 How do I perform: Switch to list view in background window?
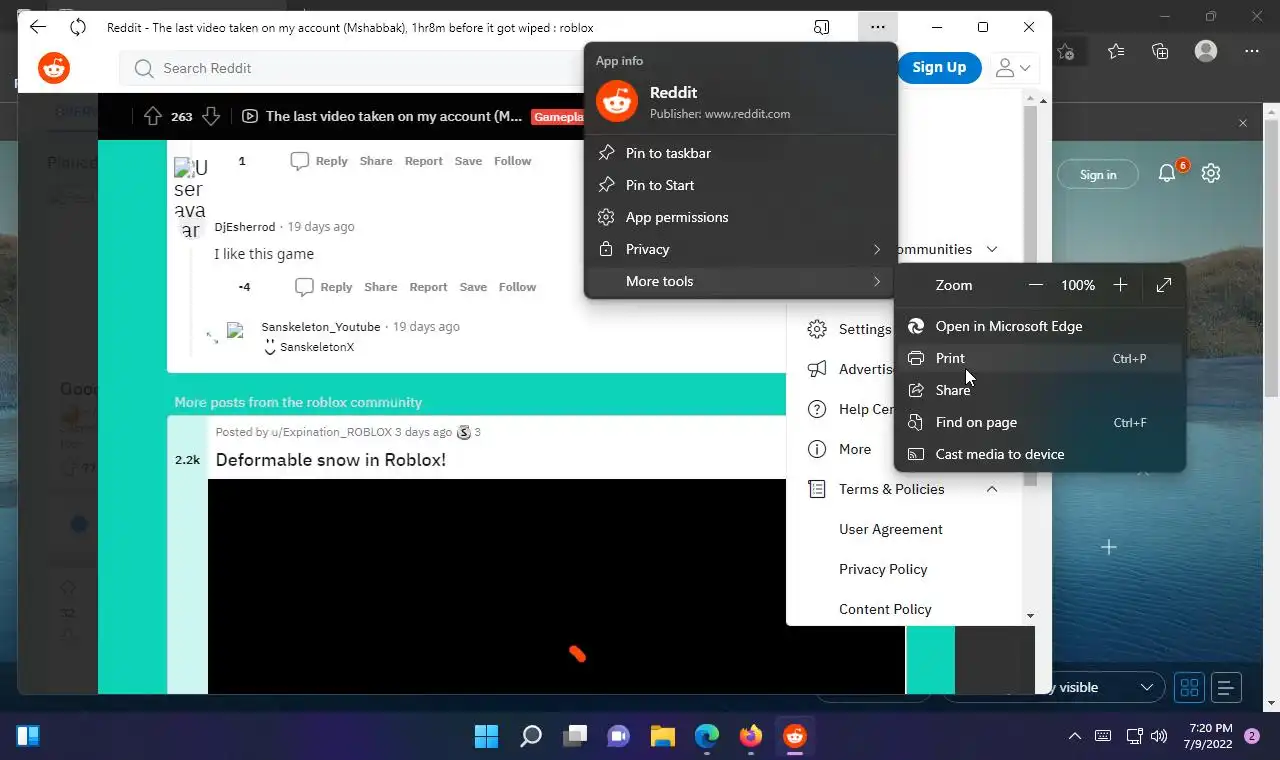1226,687
